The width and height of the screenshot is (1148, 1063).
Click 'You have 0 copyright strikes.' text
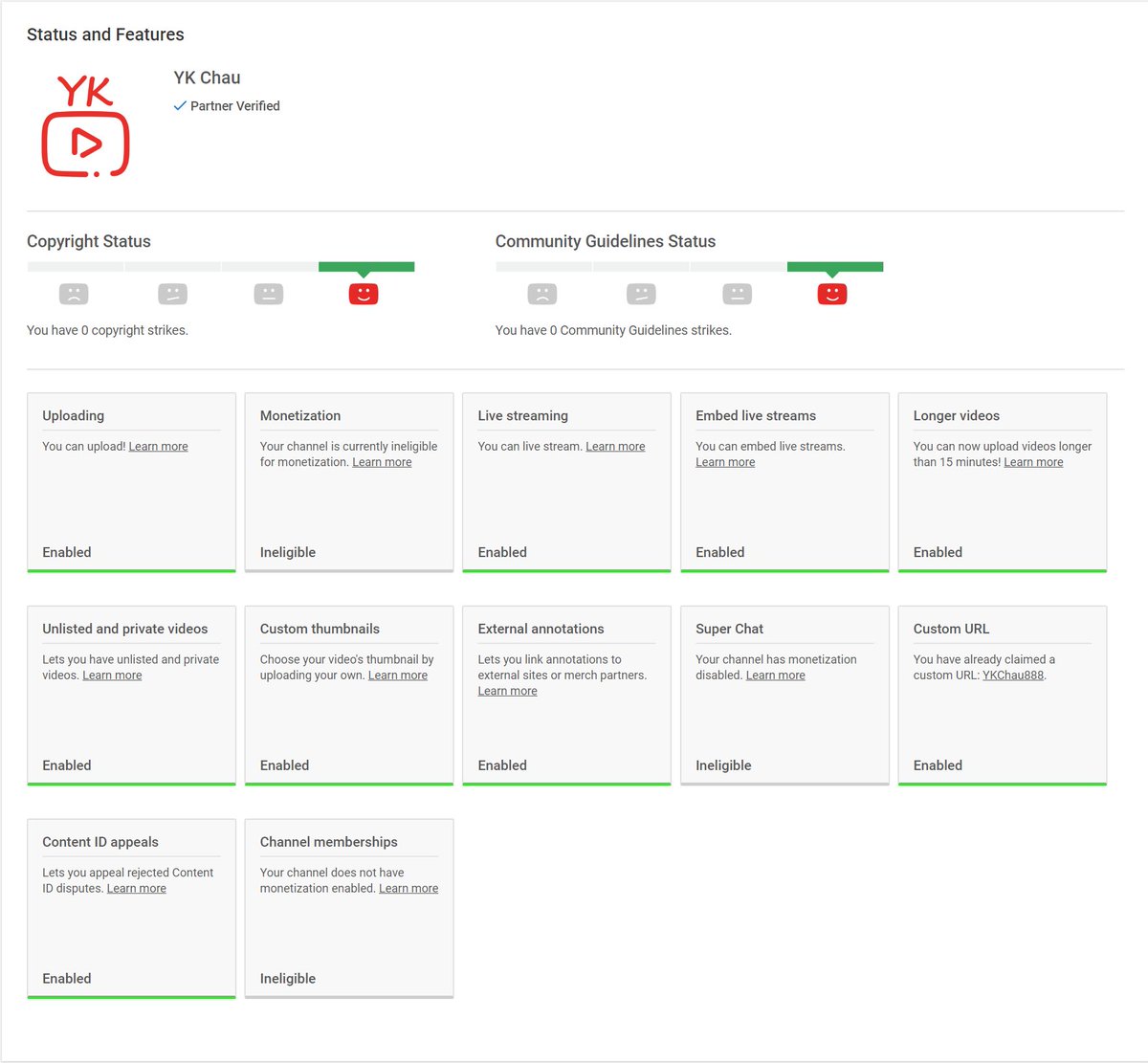107,330
